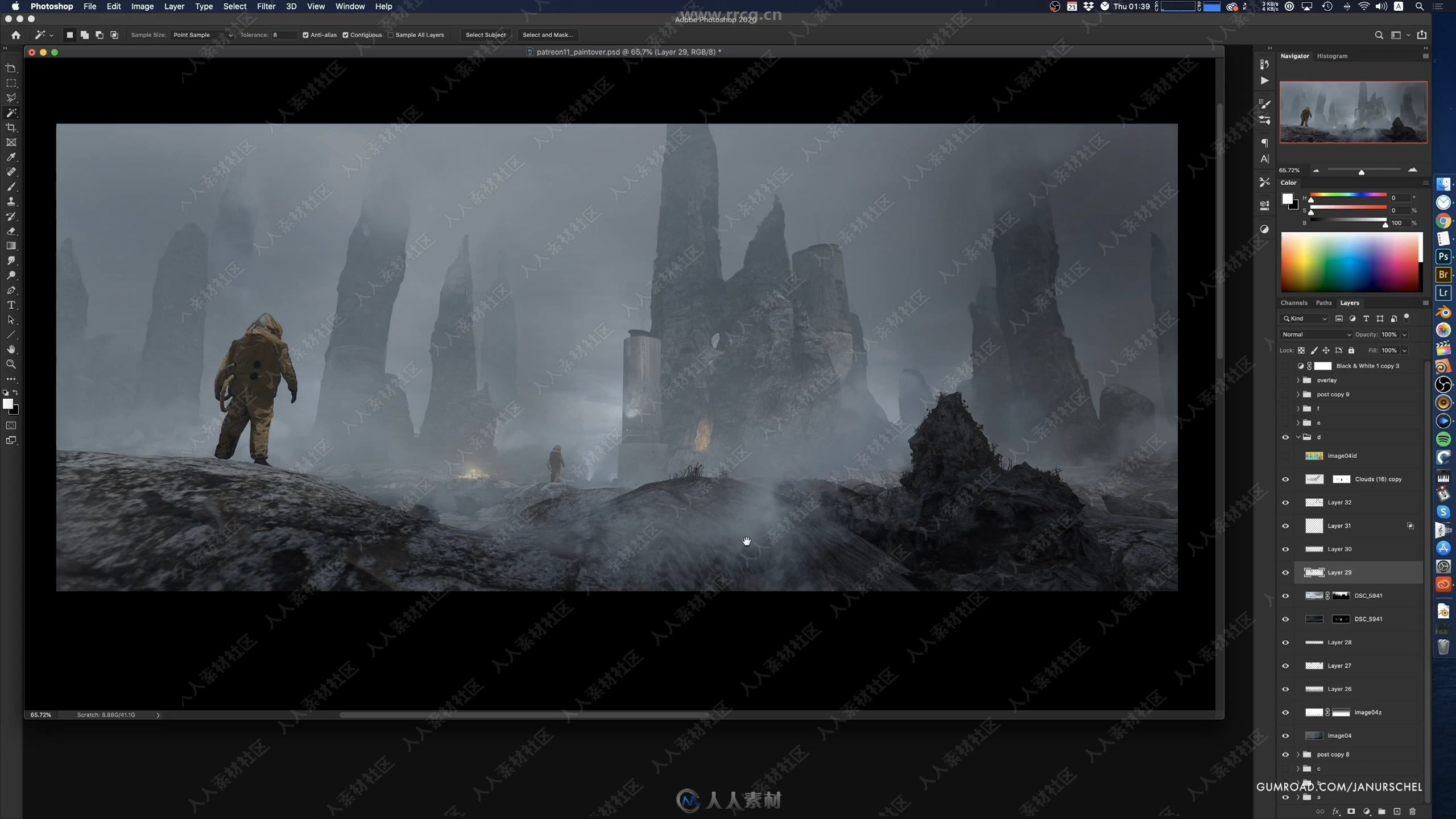Expand the overlay group layer

(1297, 380)
